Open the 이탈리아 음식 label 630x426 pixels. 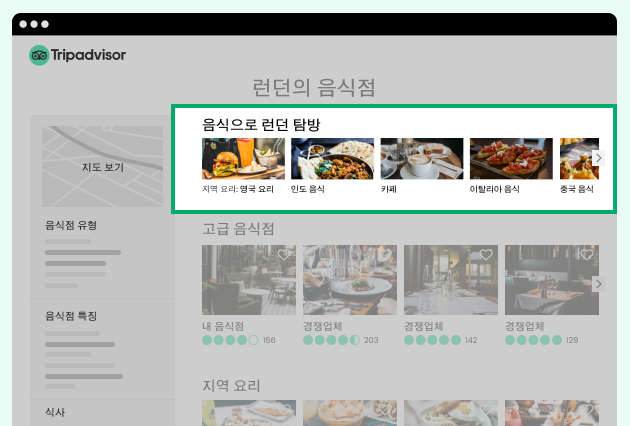pyautogui.click(x=495, y=189)
